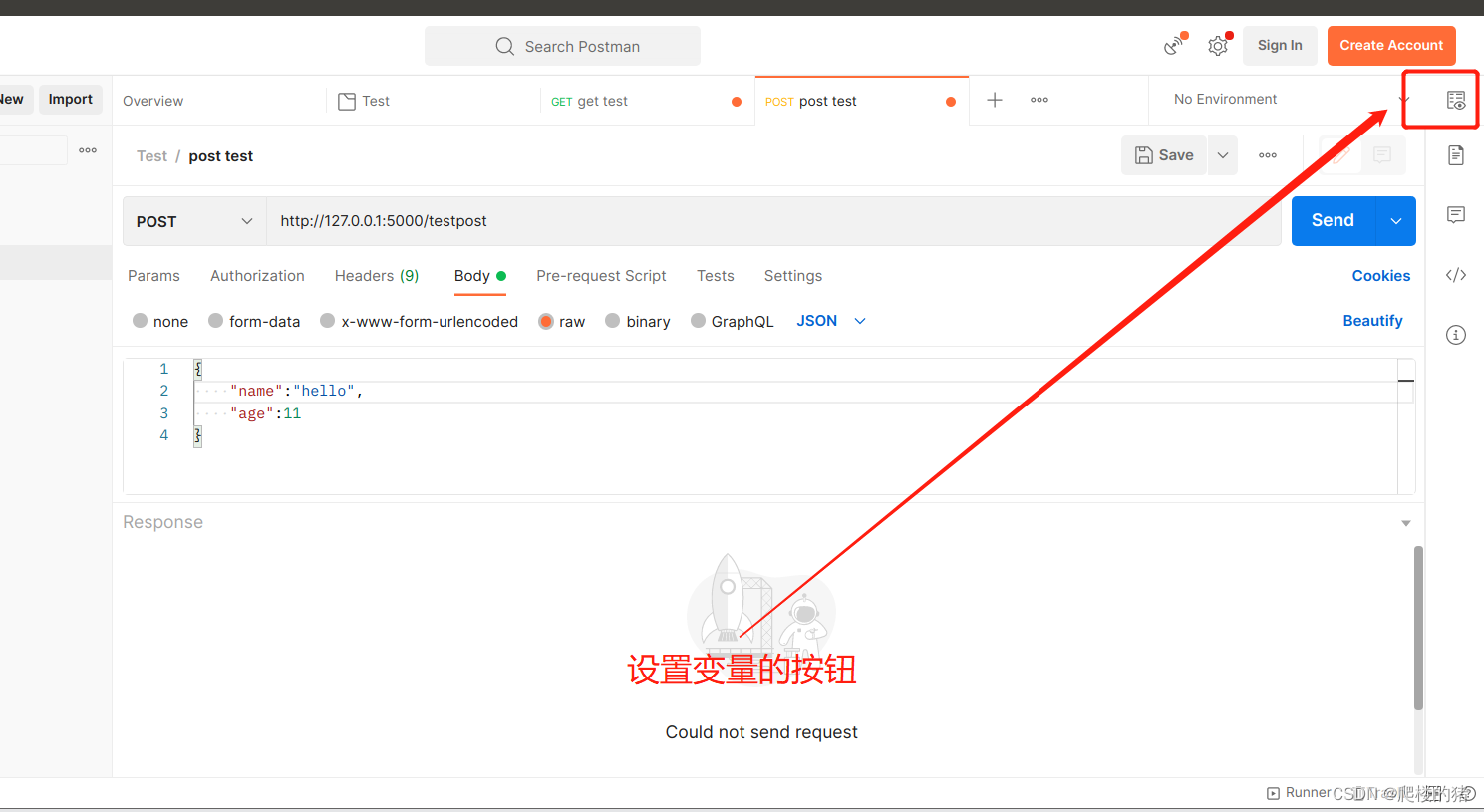
Task: Open the Body tab
Action: click(x=480, y=276)
